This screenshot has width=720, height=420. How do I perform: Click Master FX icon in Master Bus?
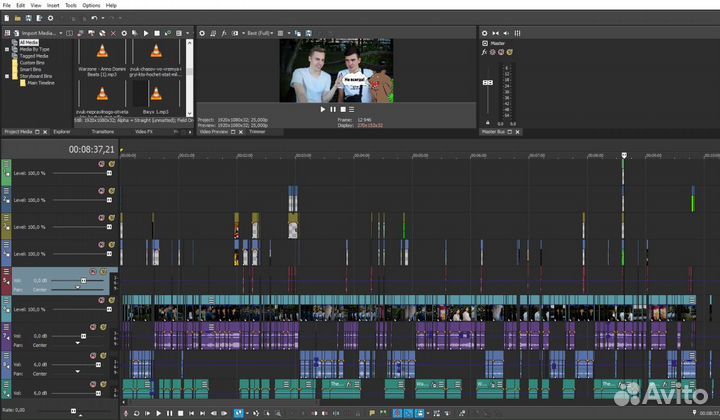(x=484, y=51)
